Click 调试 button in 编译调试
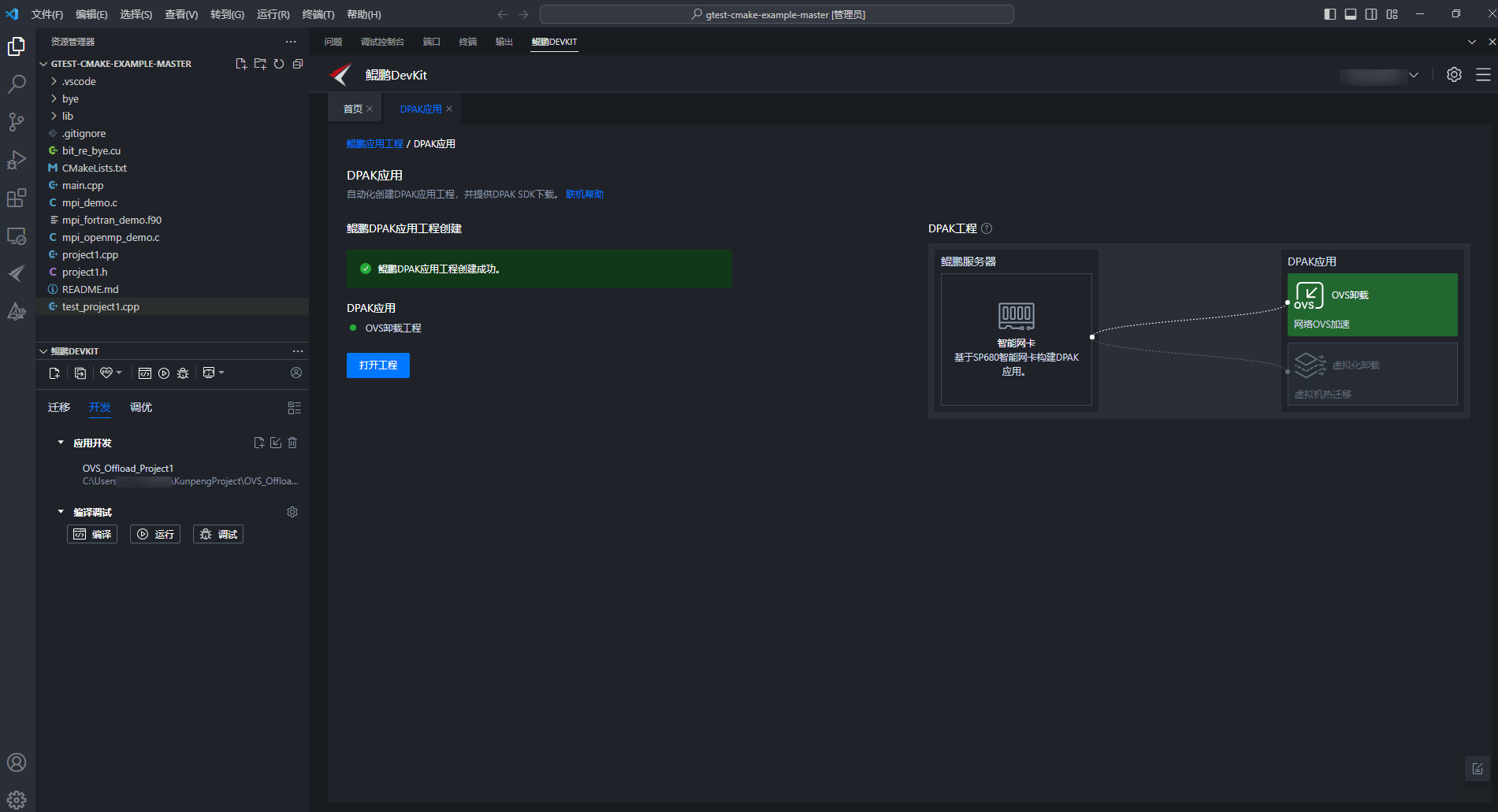 click(218, 534)
